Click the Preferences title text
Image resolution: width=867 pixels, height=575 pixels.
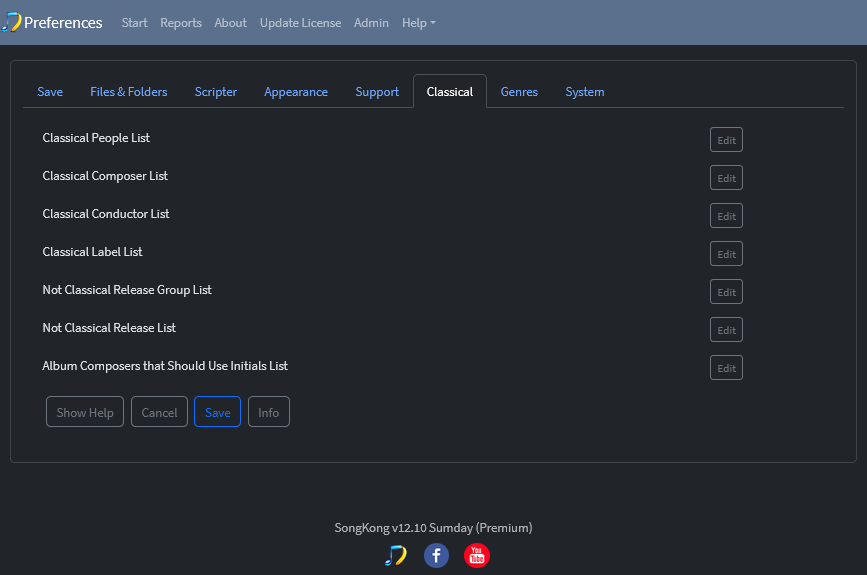[x=63, y=23]
